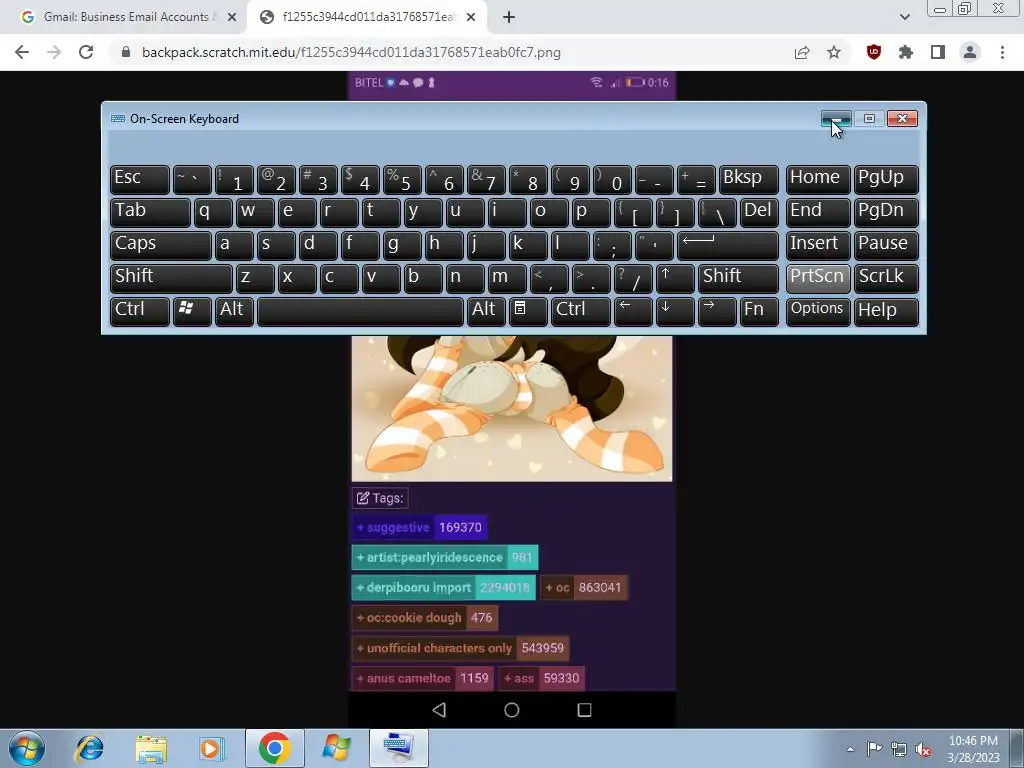Tap the right arrow key
Image resolution: width=1024 pixels, height=768 pixels.
click(x=716, y=311)
